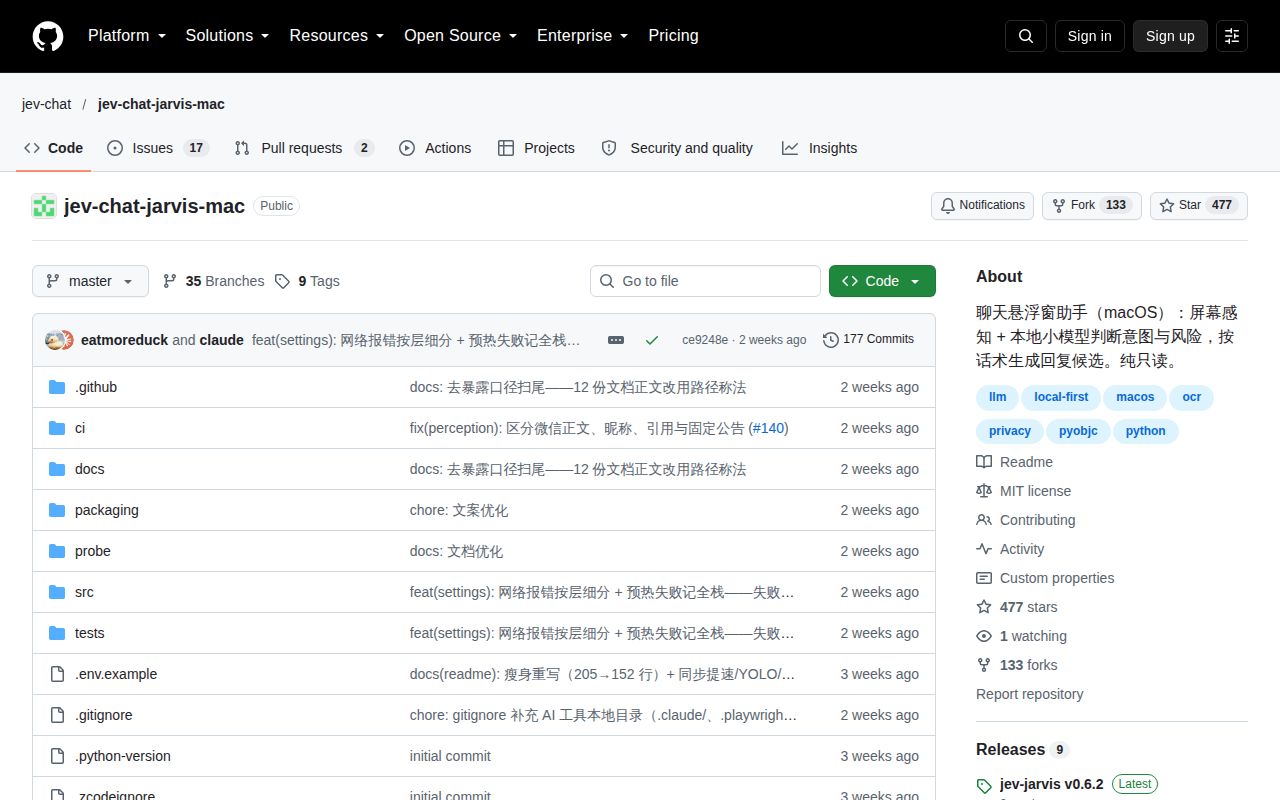
Task: Expand the Platform dropdown menu
Action: tap(127, 36)
